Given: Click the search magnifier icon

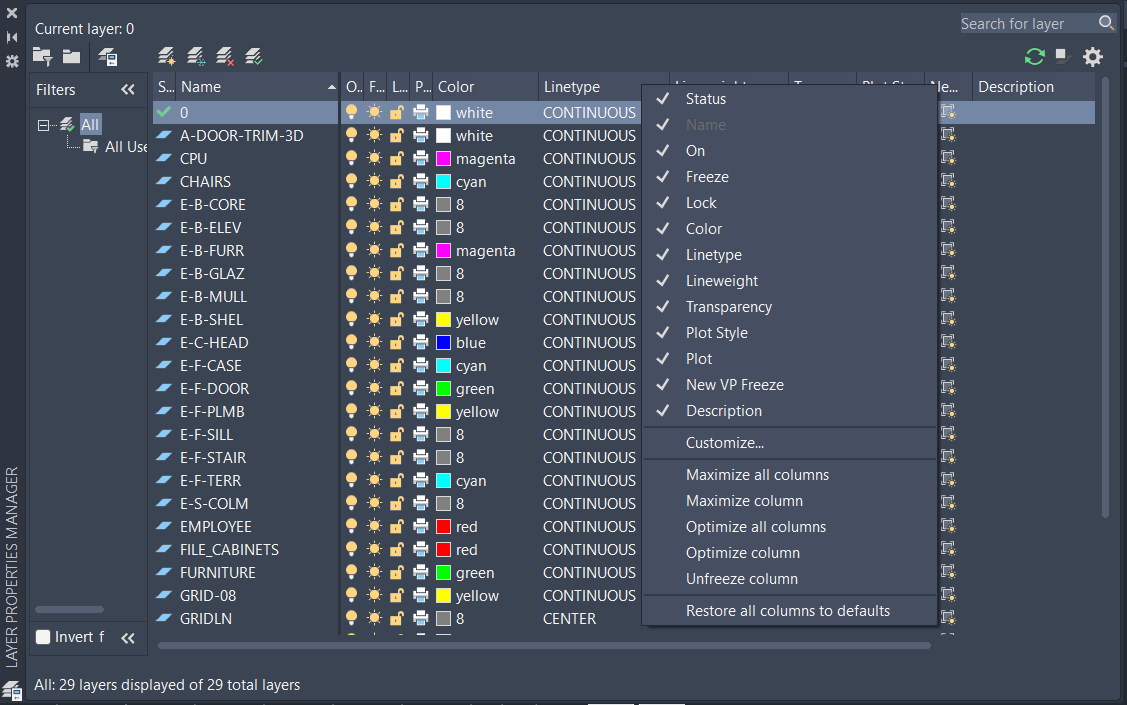Looking at the screenshot, I should [1106, 23].
